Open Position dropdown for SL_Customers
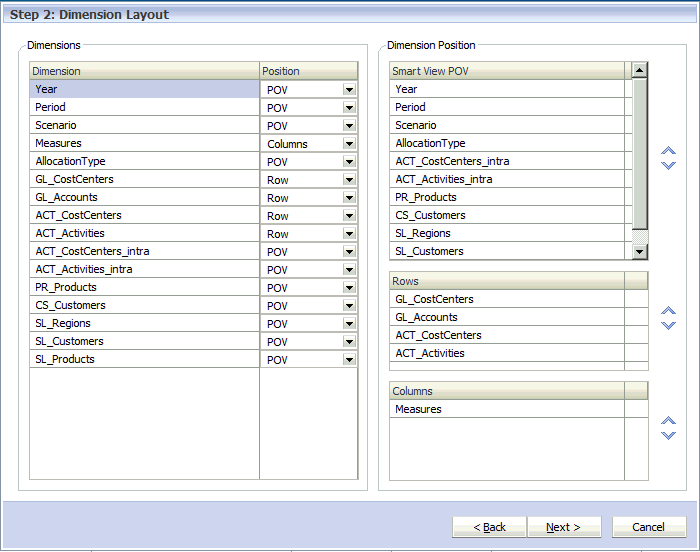 coord(349,342)
